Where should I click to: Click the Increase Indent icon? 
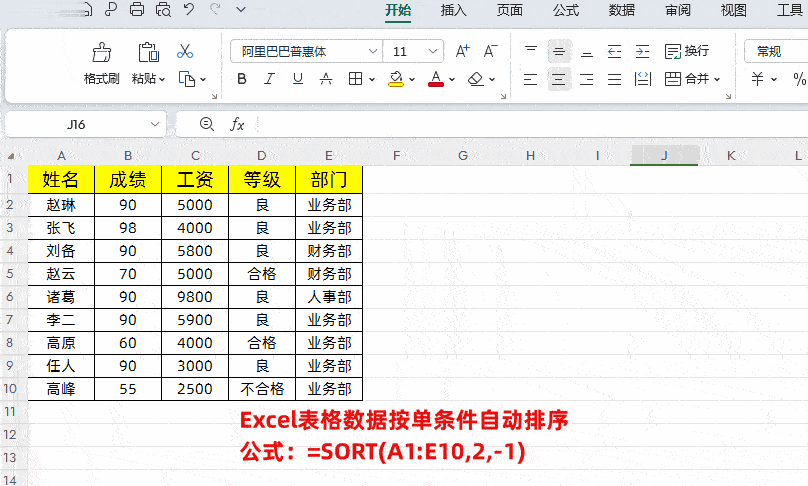tap(643, 51)
